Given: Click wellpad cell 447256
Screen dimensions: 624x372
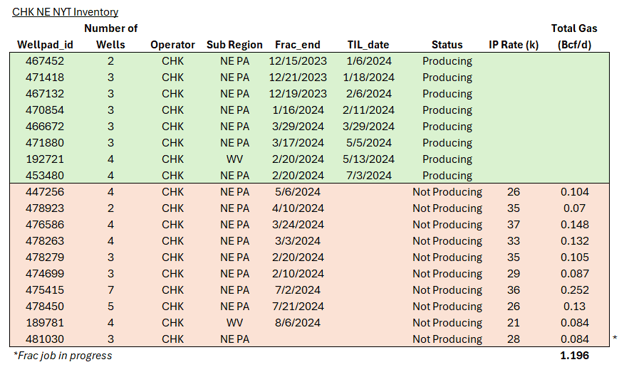Looking at the screenshot, I should (x=45, y=192).
